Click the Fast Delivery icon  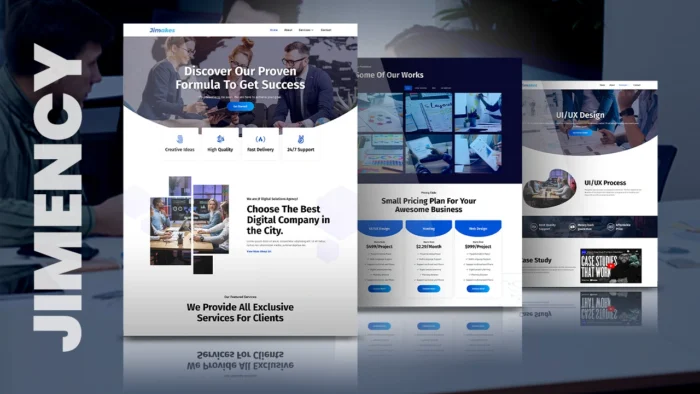coord(260,139)
